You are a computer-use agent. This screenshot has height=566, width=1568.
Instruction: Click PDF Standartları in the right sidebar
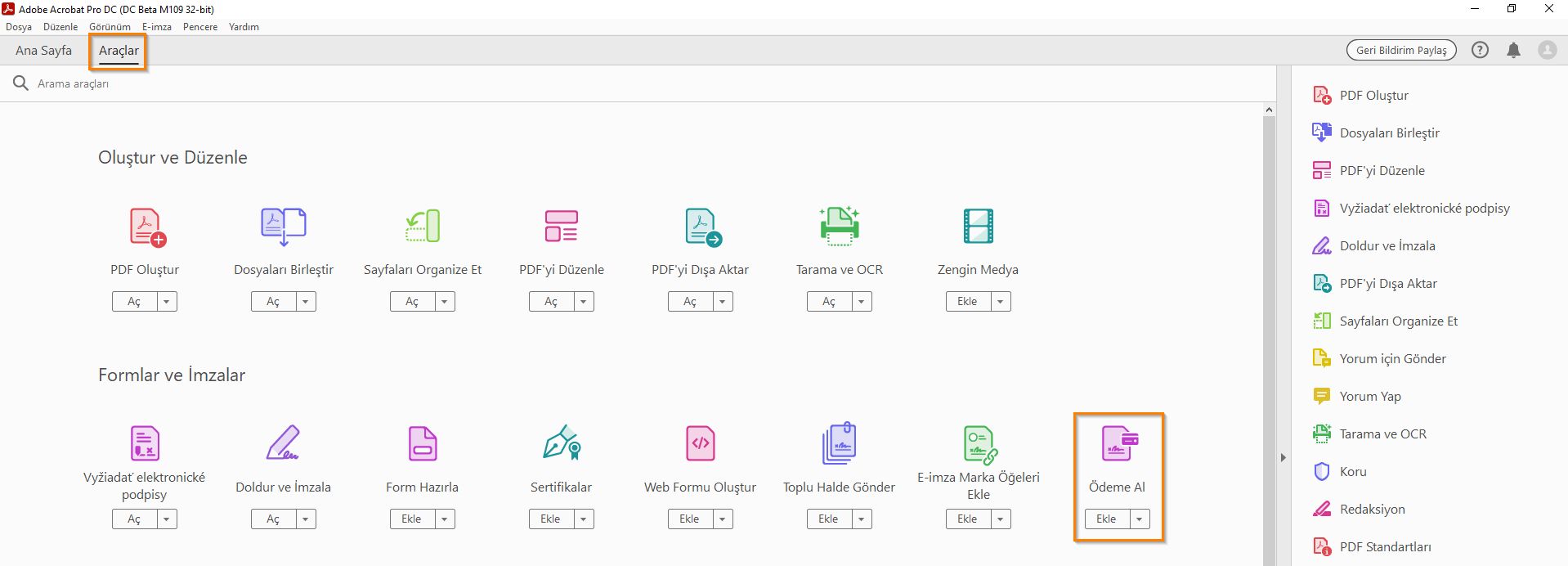1372,546
